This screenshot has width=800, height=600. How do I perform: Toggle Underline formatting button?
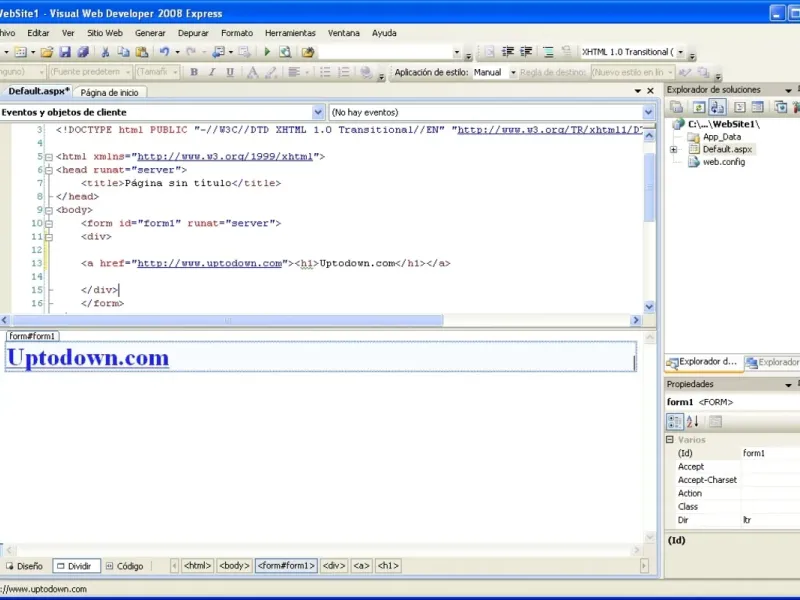[x=230, y=72]
